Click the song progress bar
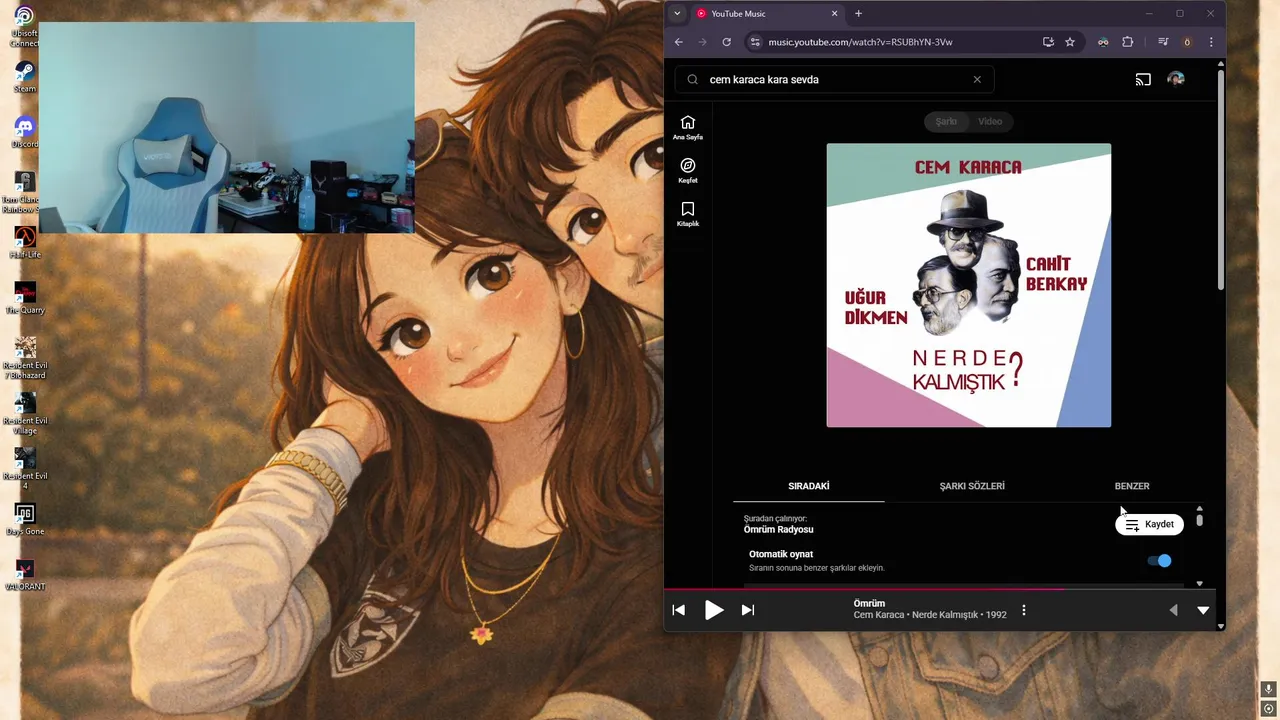This screenshot has width=1280, height=720. pyautogui.click(x=940, y=589)
